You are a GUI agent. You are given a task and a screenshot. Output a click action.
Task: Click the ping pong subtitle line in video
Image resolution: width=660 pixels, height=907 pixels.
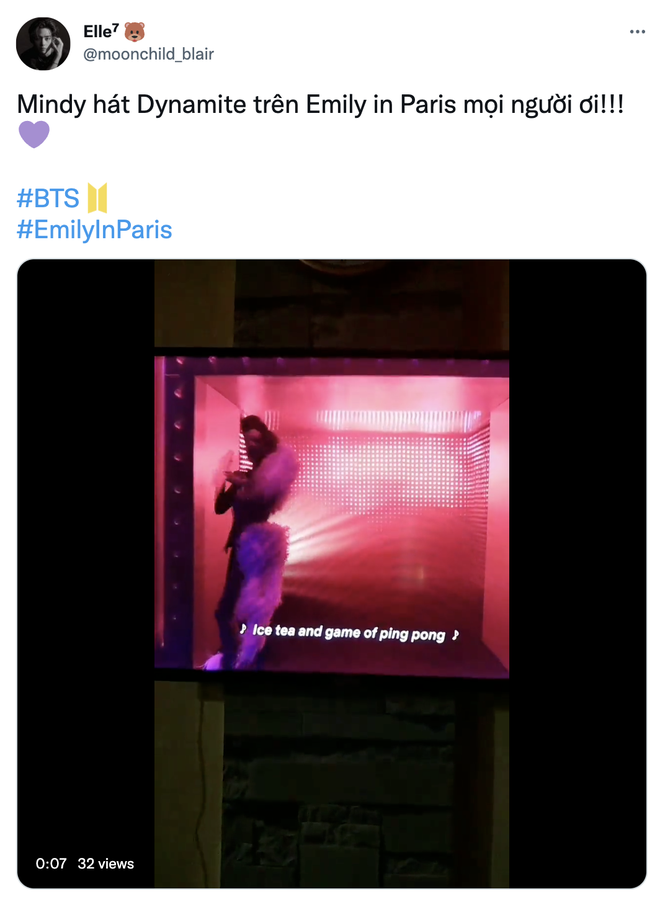349,632
